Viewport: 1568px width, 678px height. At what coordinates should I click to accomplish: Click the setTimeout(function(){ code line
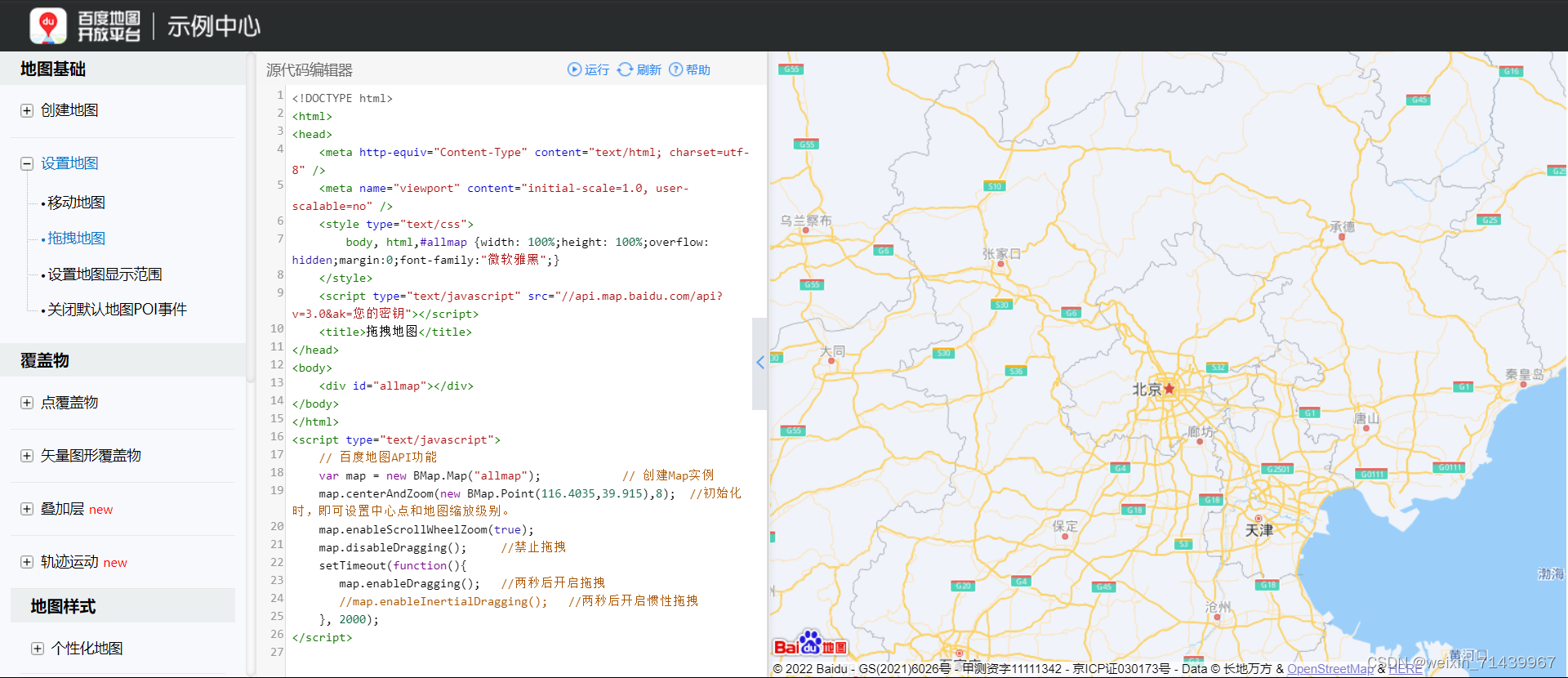[393, 565]
